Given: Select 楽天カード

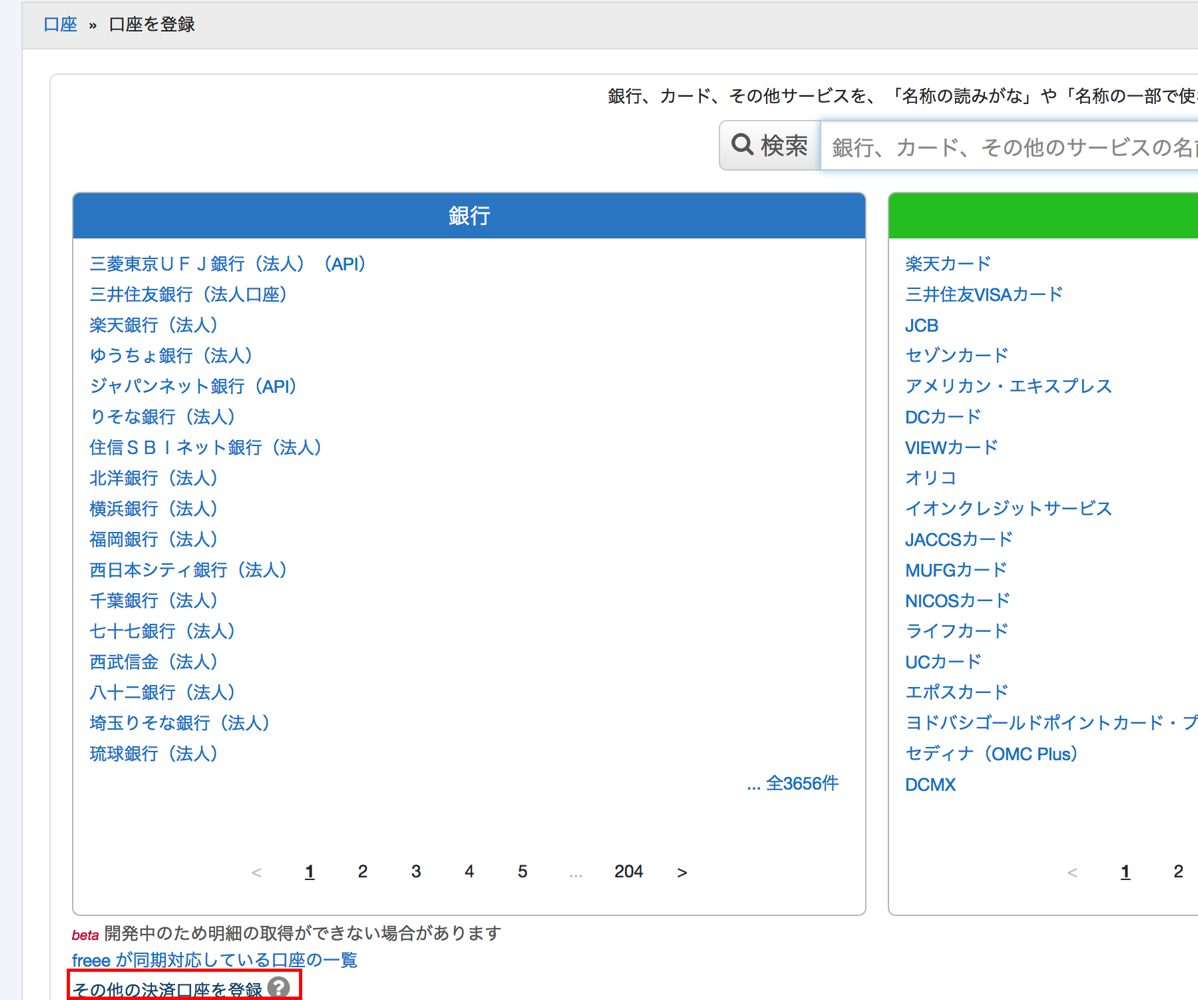Looking at the screenshot, I should (948, 264).
